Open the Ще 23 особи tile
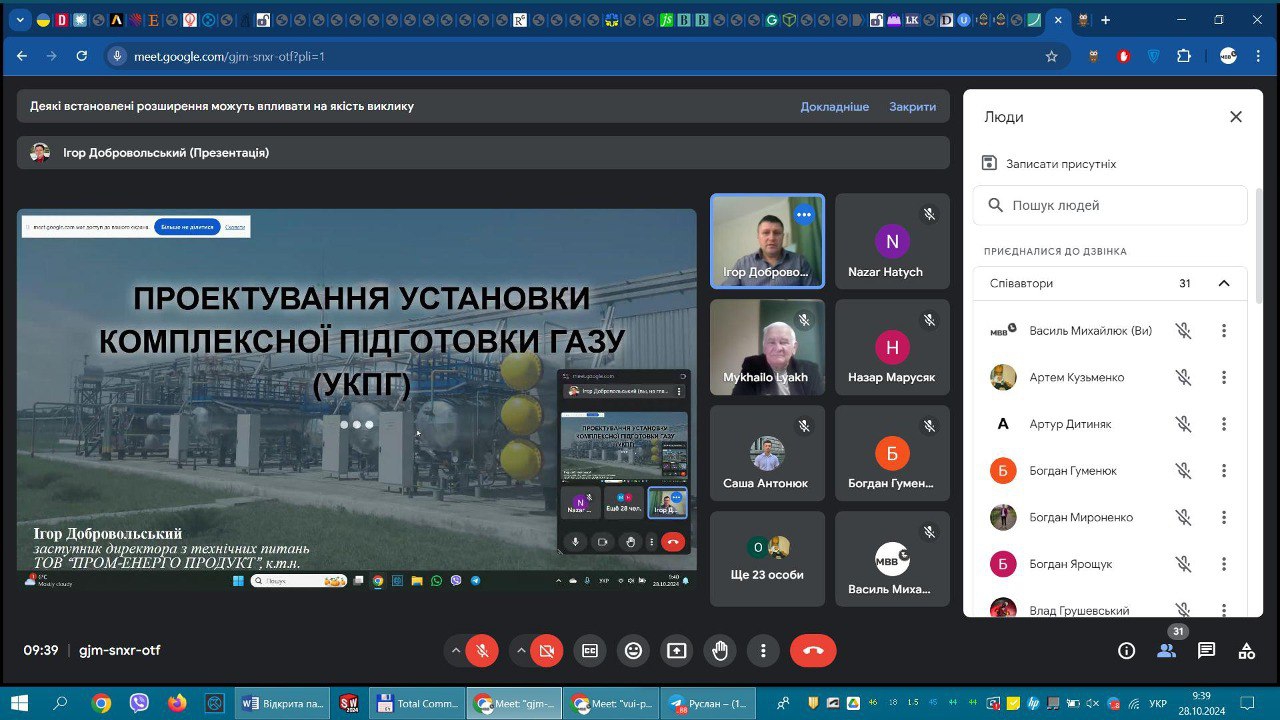The width and height of the screenshot is (1280, 720). [767, 559]
